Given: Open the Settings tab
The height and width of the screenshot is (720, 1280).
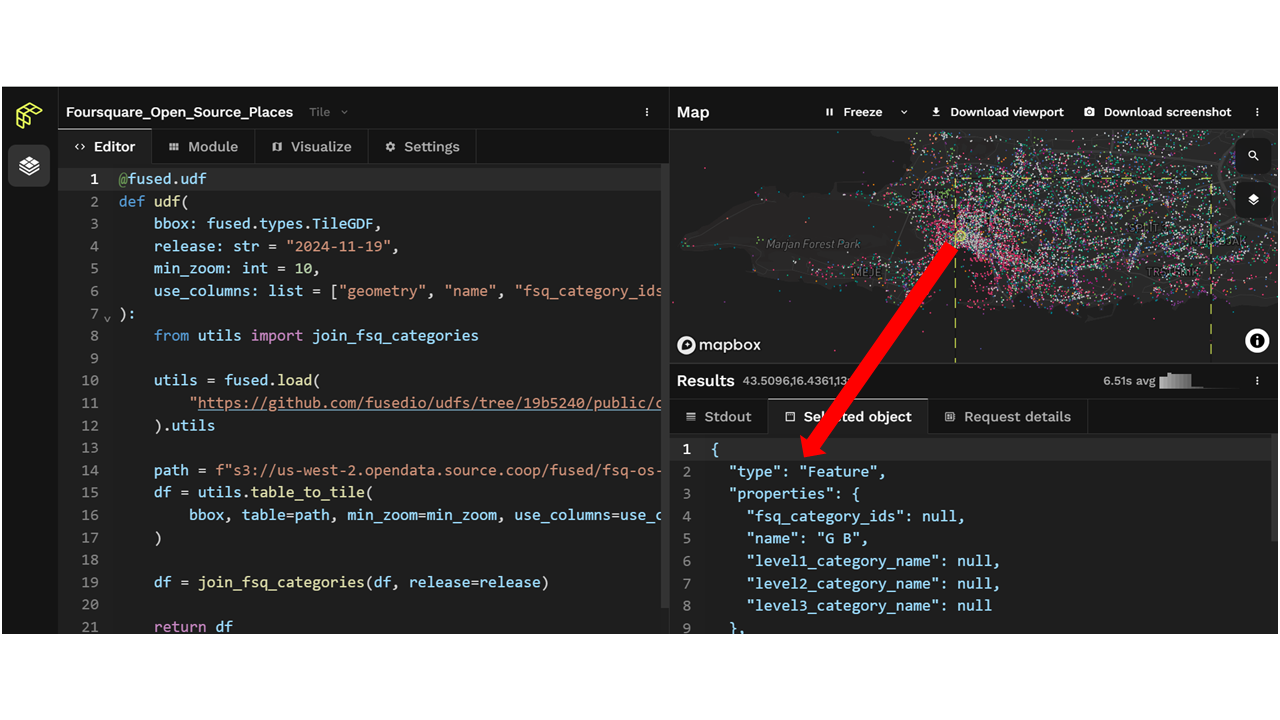Looking at the screenshot, I should click(422, 146).
